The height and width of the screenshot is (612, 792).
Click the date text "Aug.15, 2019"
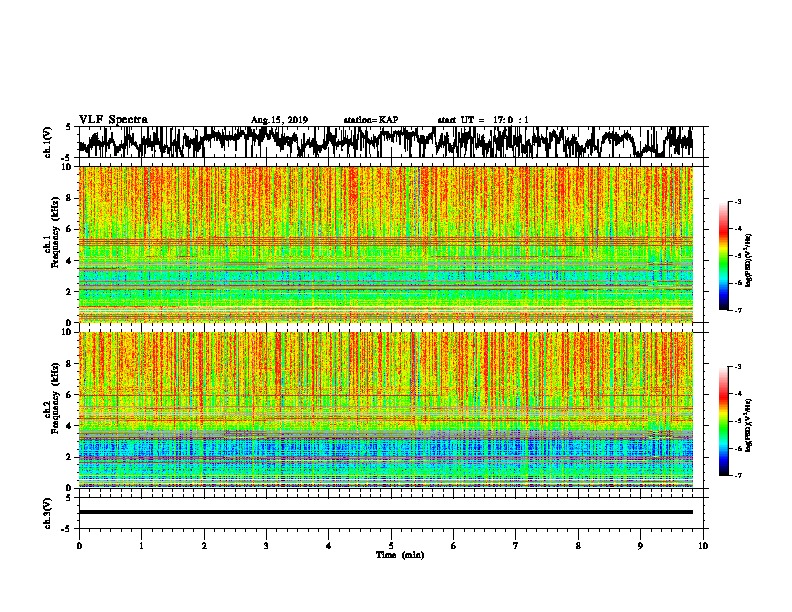pos(279,120)
